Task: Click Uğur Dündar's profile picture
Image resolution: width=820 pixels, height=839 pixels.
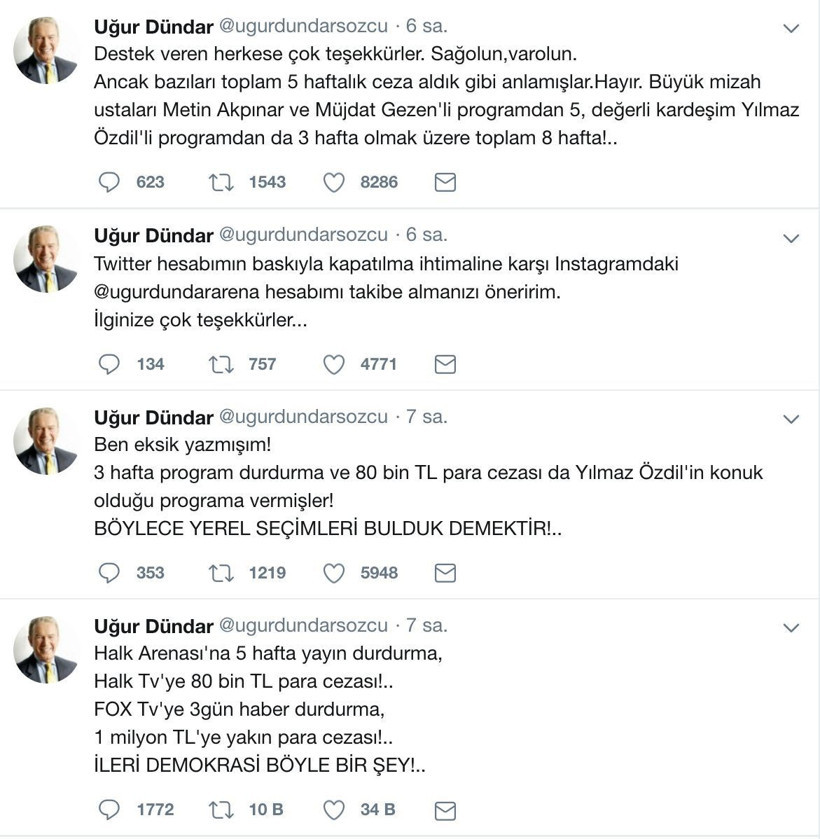Action: [x=45, y=45]
